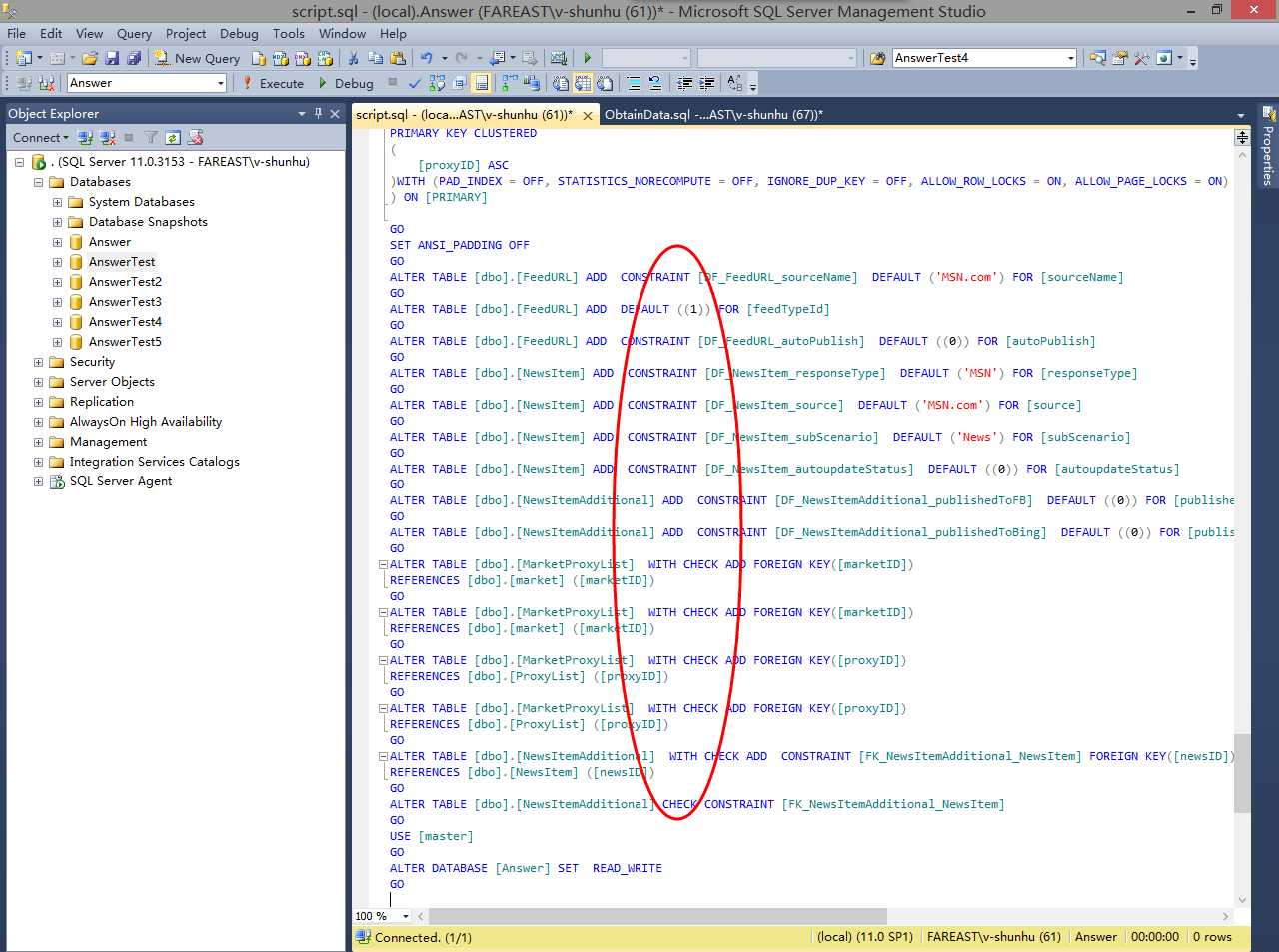Image resolution: width=1279 pixels, height=952 pixels.
Task: Click the Uncomment Selected Lines icon
Action: 655,83
